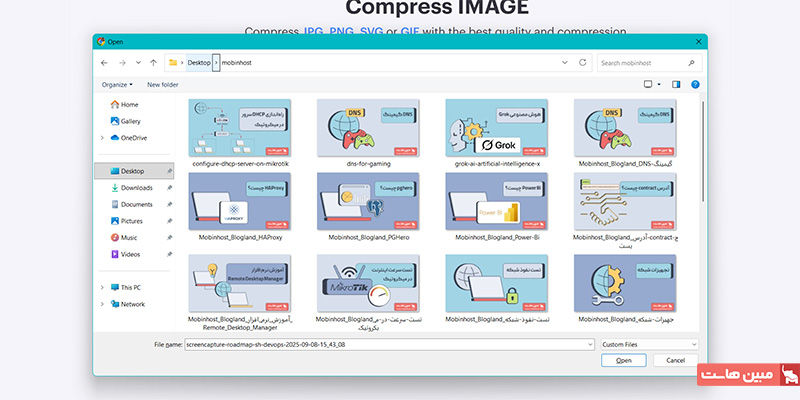Click the Refresh icon in address bar
The height and width of the screenshot is (400, 800).
click(x=582, y=63)
